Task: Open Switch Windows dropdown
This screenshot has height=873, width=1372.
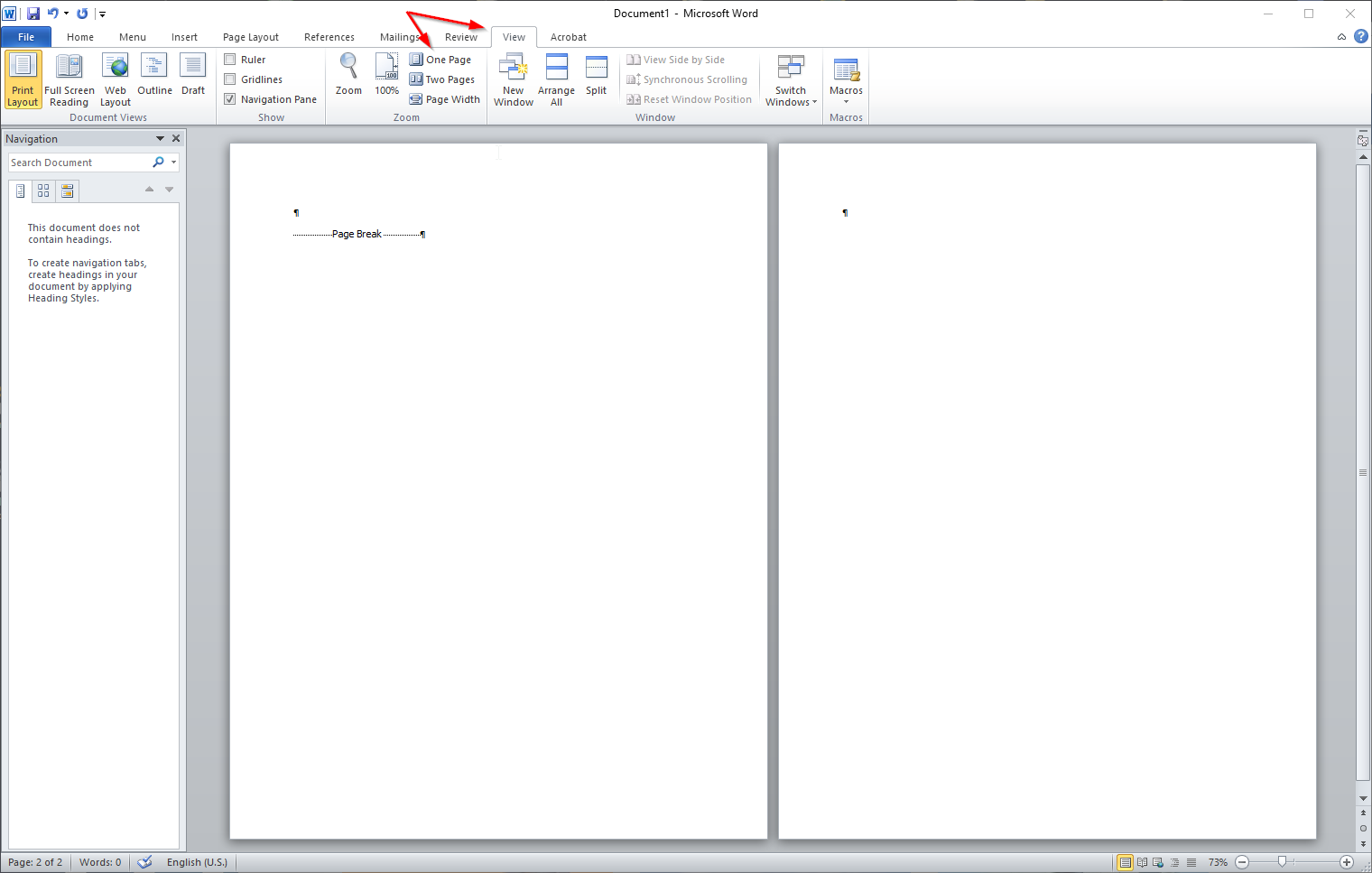Action: (x=791, y=79)
